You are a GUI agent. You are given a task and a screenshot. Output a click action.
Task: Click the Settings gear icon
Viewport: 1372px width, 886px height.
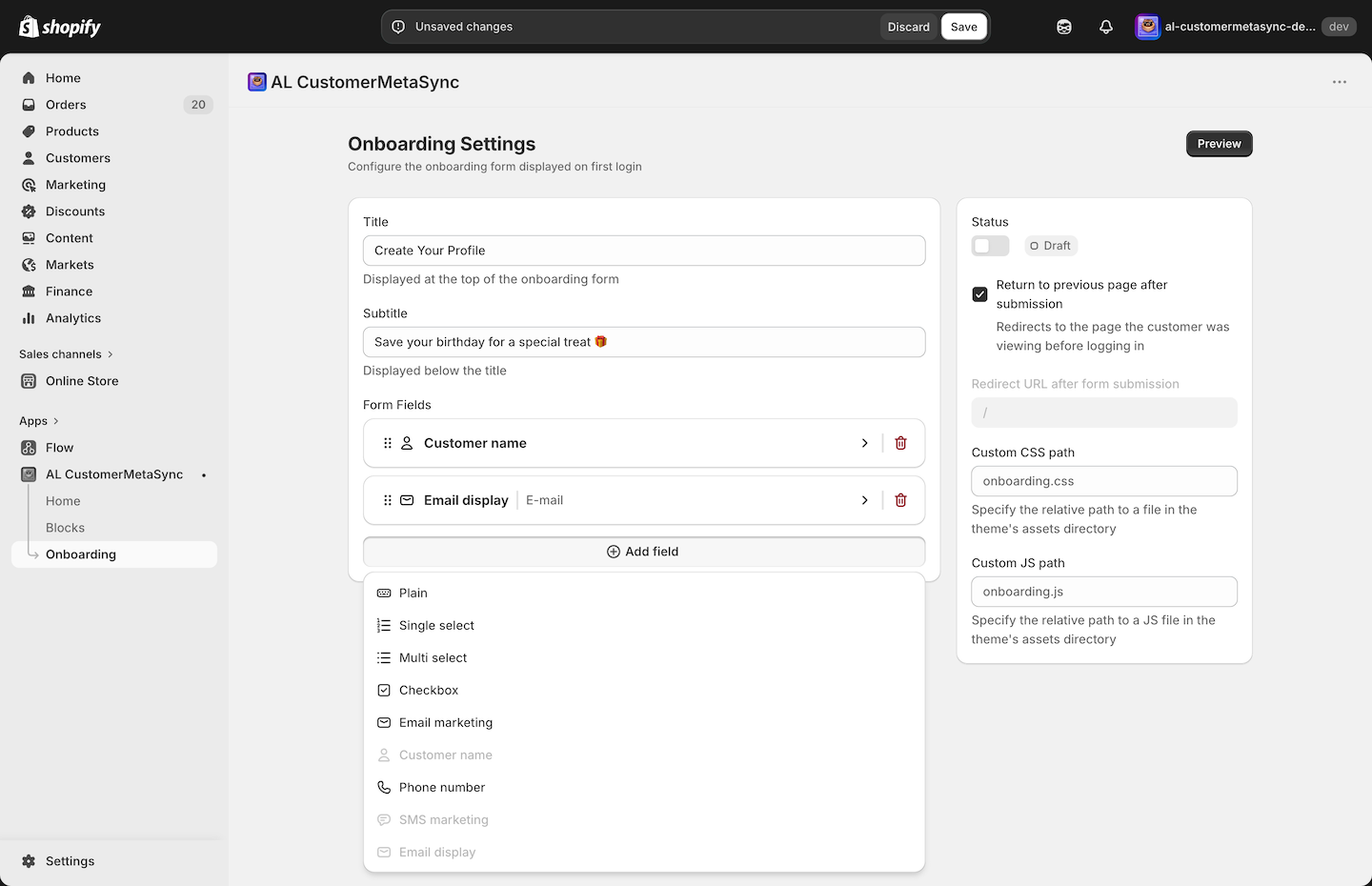29,861
